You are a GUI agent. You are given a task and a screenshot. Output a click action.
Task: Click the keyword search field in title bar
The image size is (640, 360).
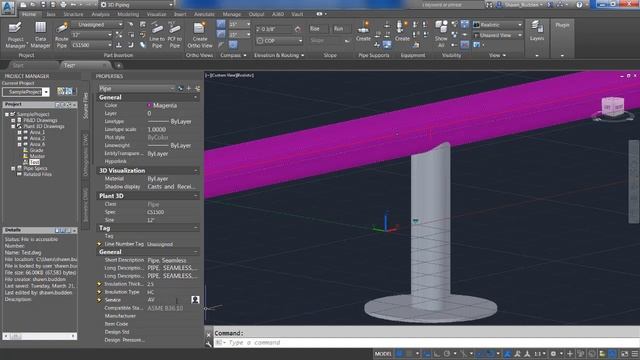tap(446, 4)
